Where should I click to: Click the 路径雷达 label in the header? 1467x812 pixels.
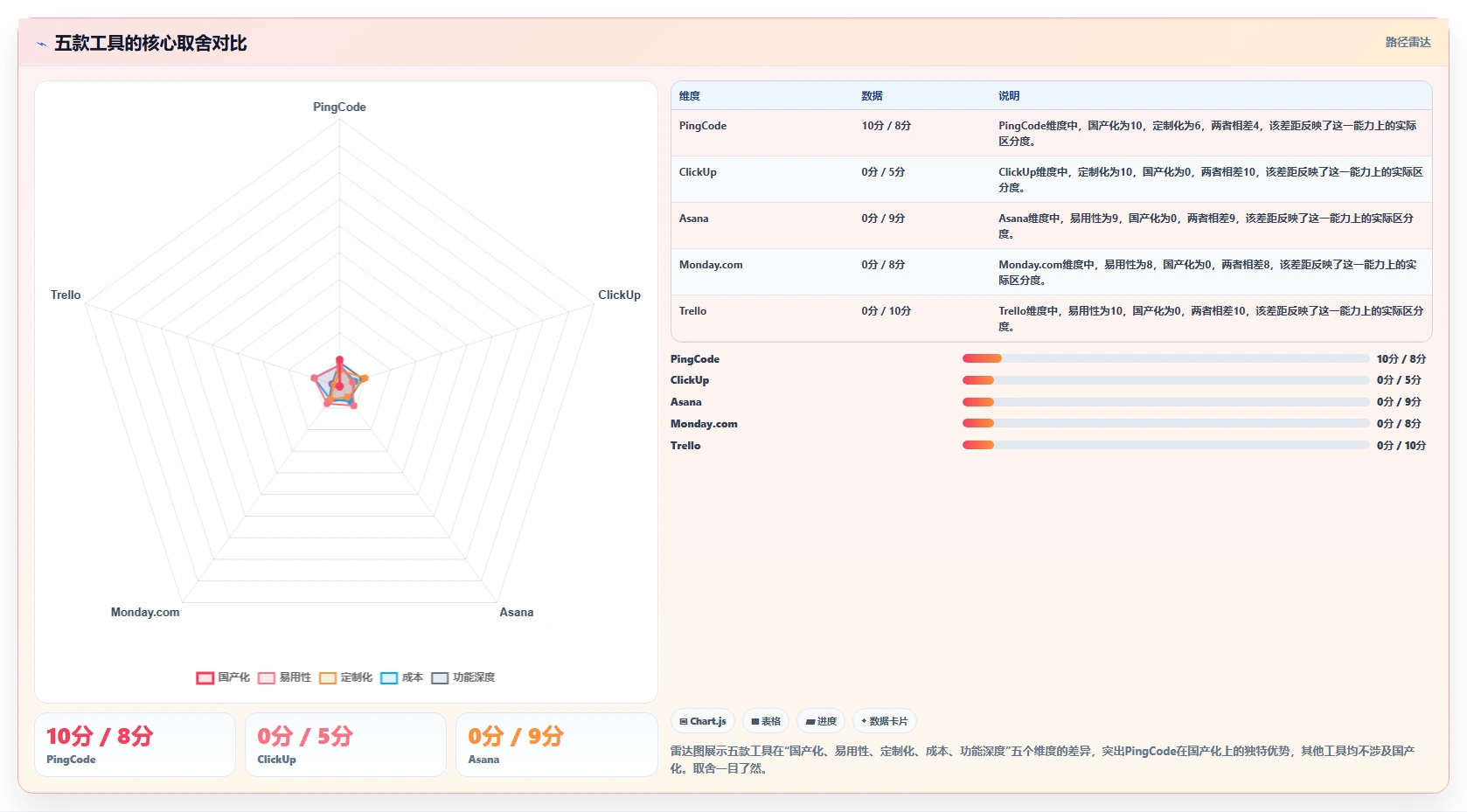pyautogui.click(x=1408, y=42)
